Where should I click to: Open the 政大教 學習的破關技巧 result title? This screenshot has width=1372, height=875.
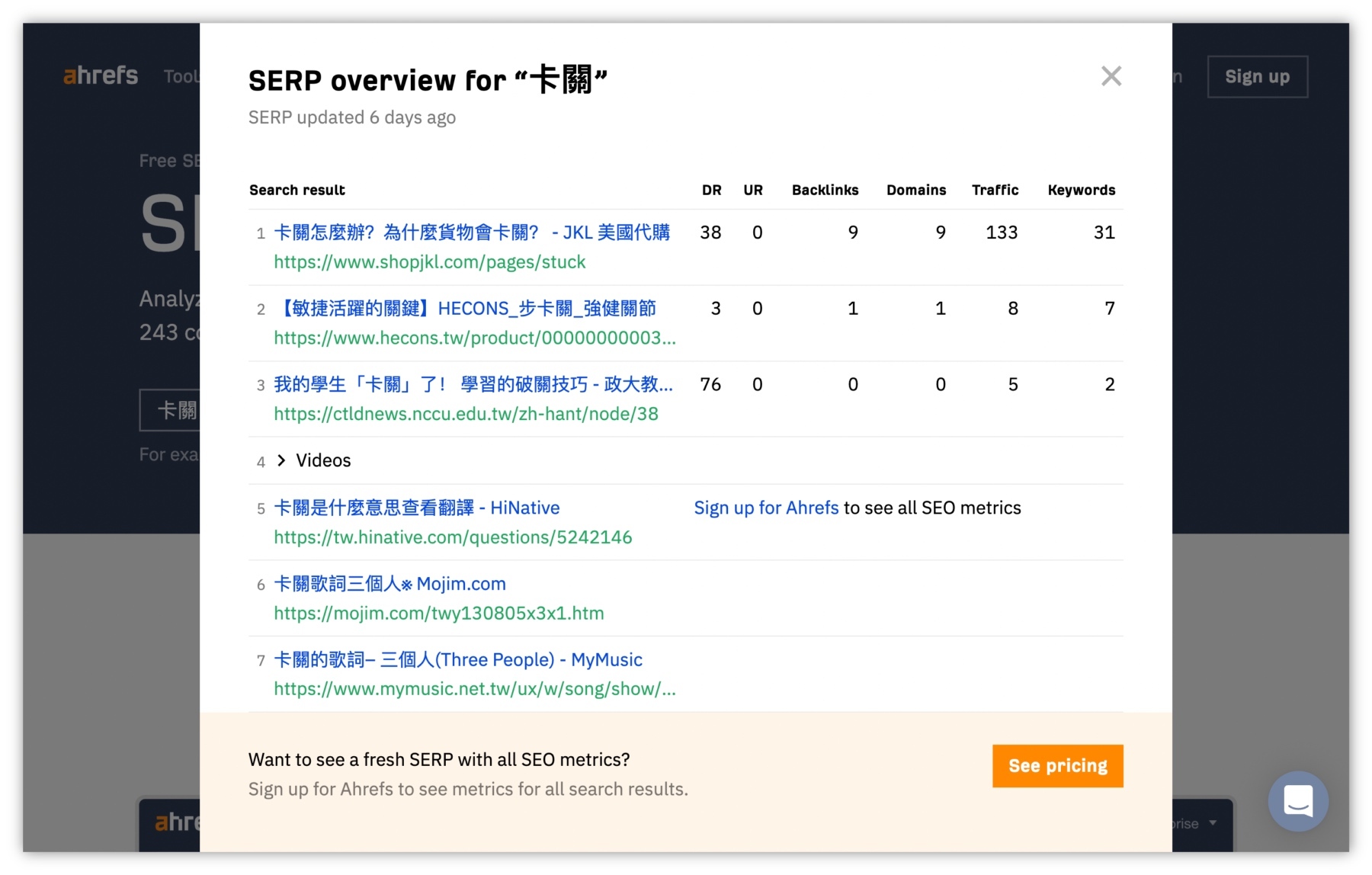tap(473, 385)
